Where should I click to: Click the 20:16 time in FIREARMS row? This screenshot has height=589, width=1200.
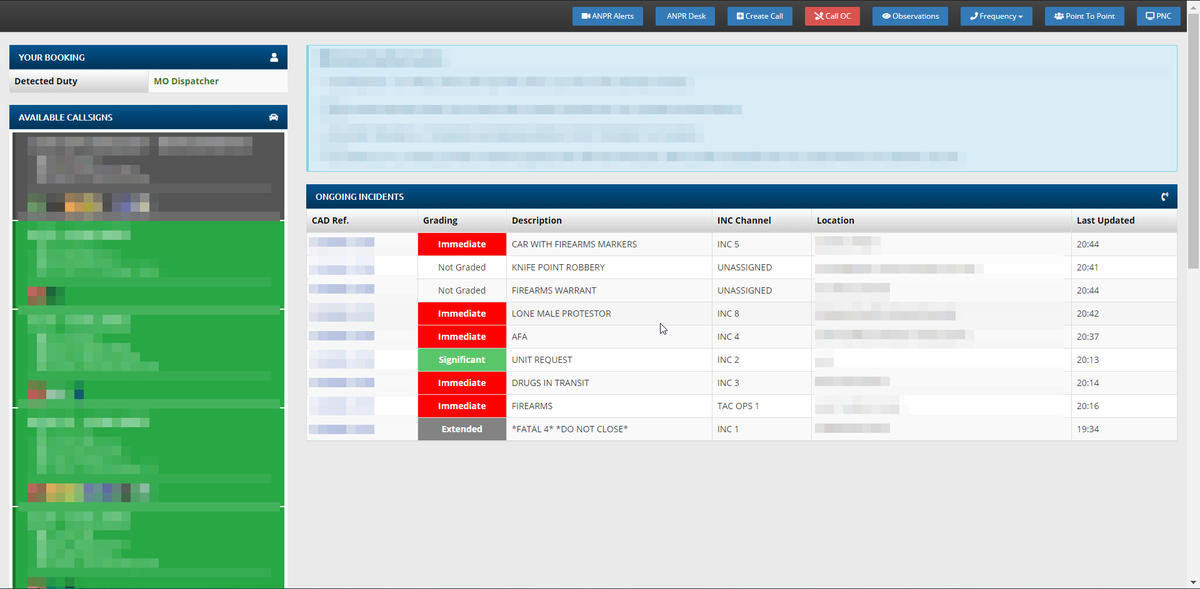click(1087, 406)
